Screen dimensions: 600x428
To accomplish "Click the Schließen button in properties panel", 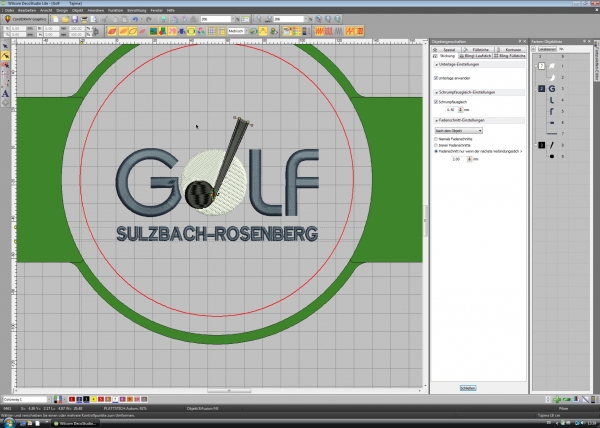I will [468, 388].
